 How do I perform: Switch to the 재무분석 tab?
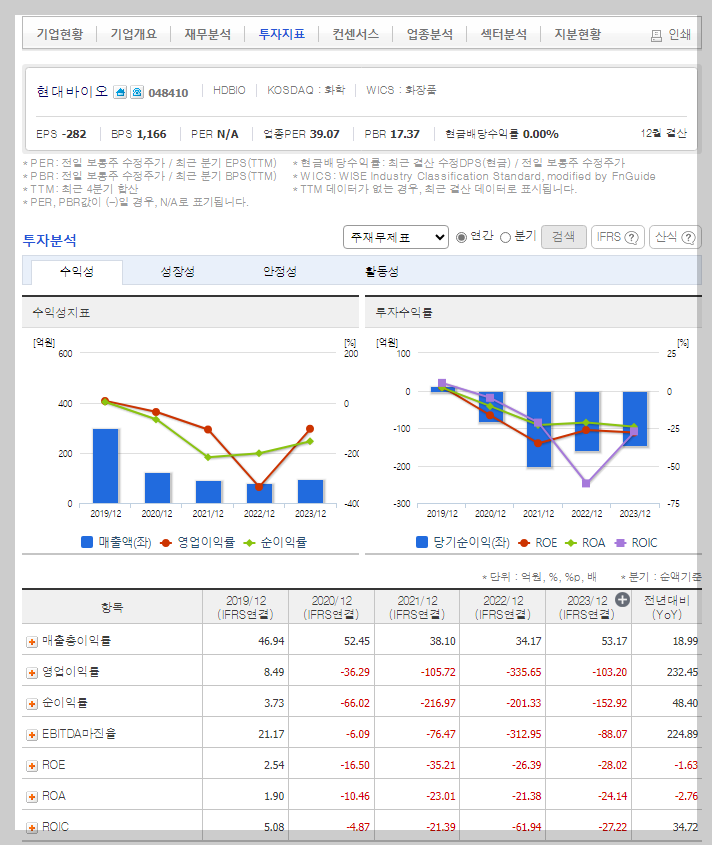click(x=208, y=34)
